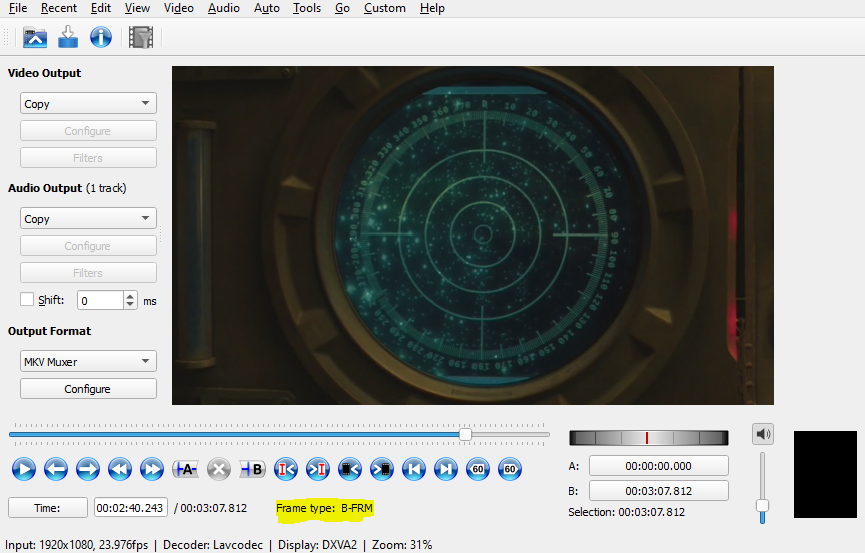865x553 pixels.
Task: Open the Video menu
Action: pyautogui.click(x=179, y=8)
